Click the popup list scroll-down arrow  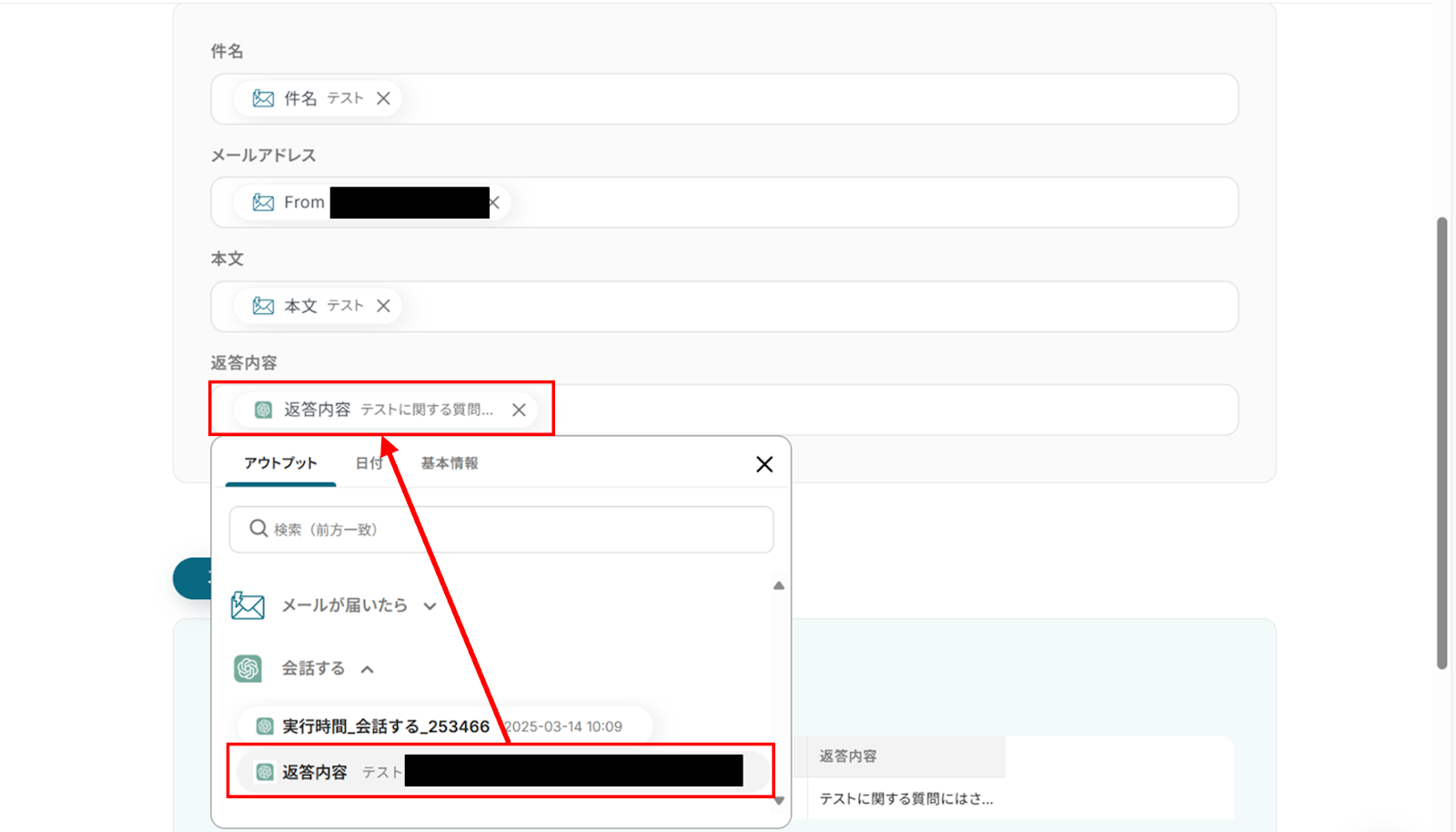tap(779, 800)
